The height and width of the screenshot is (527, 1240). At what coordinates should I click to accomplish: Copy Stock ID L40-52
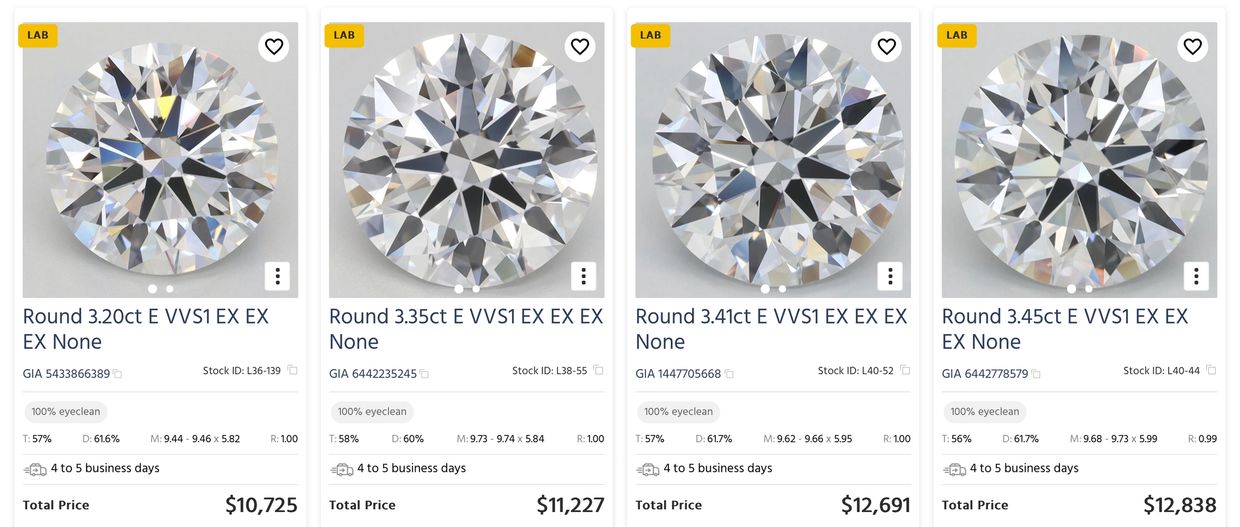point(904,370)
